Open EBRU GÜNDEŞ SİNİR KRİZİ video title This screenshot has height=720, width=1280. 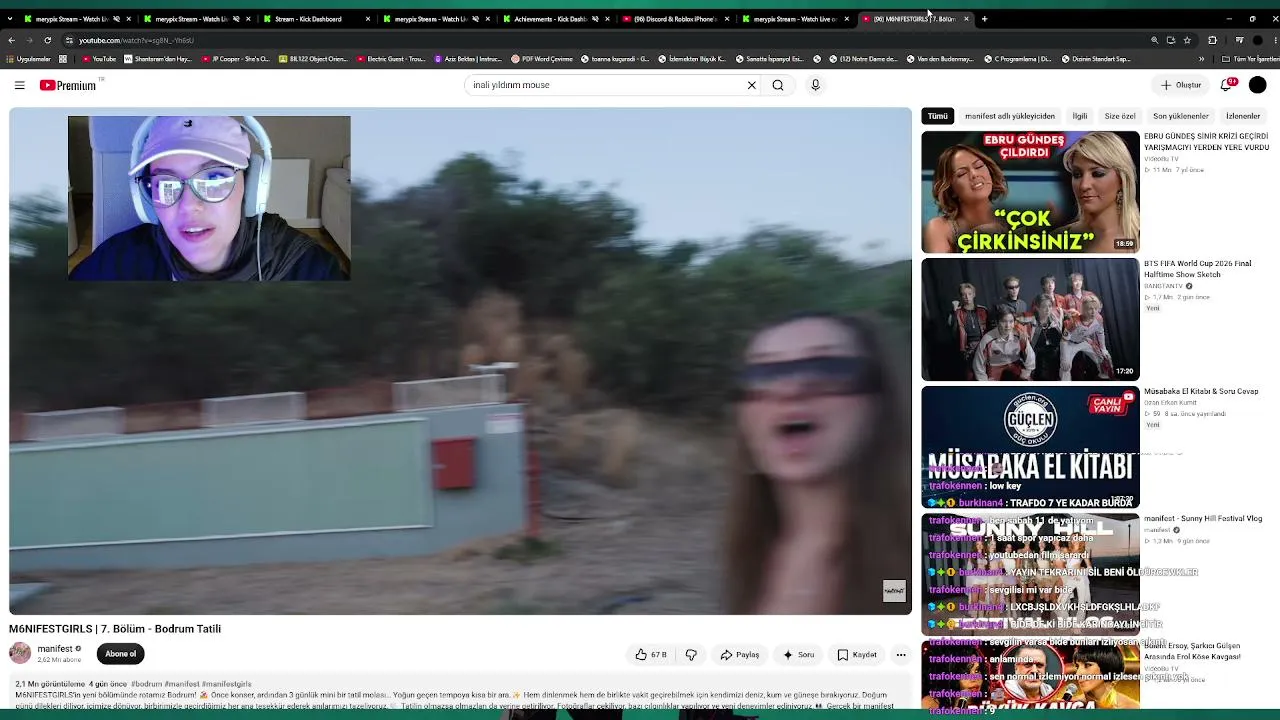click(1206, 142)
